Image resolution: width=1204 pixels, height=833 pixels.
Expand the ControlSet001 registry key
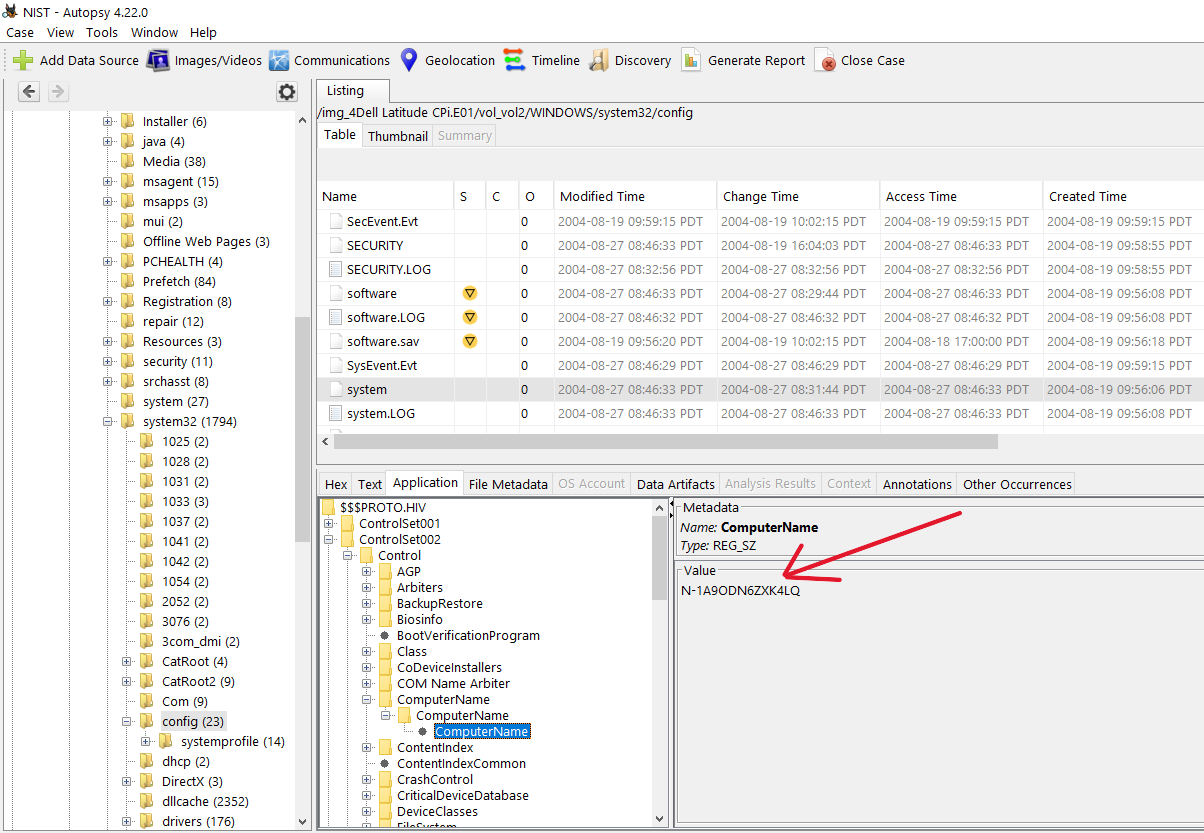[330, 523]
